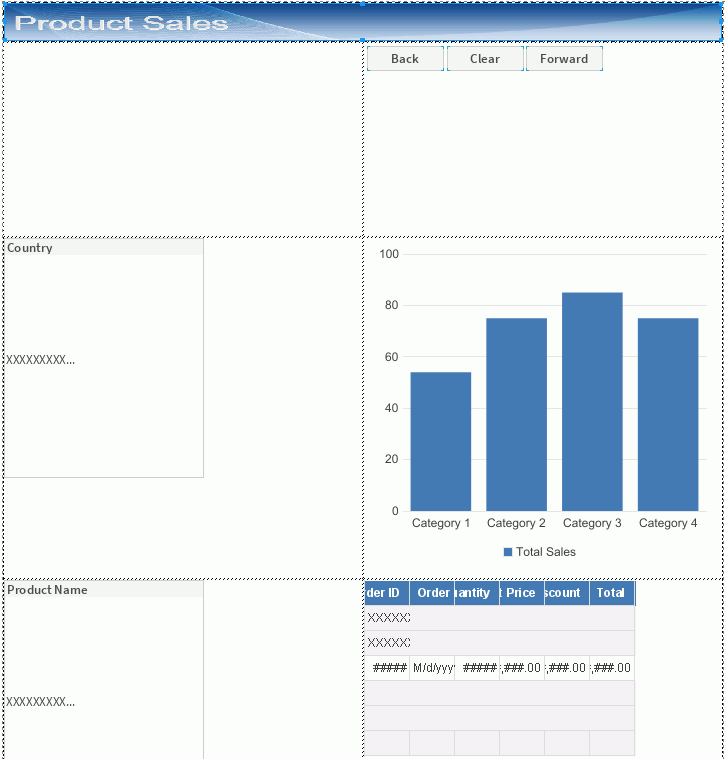This screenshot has width=725, height=759.
Task: Click the Total column header
Action: pos(611,593)
